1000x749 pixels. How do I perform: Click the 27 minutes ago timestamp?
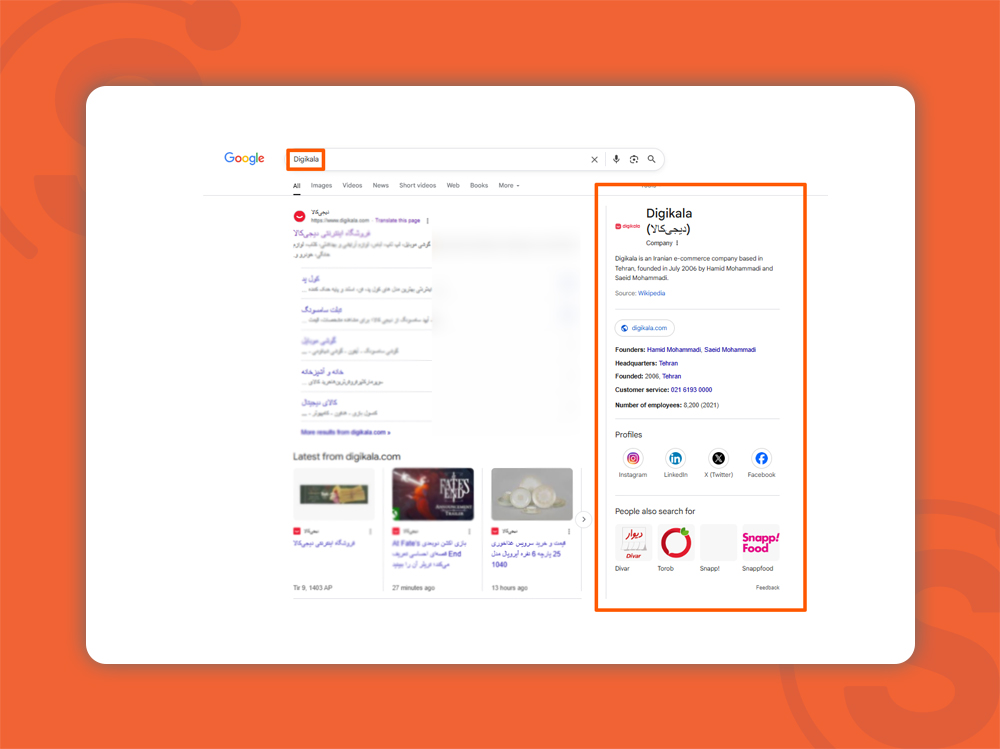(413, 588)
